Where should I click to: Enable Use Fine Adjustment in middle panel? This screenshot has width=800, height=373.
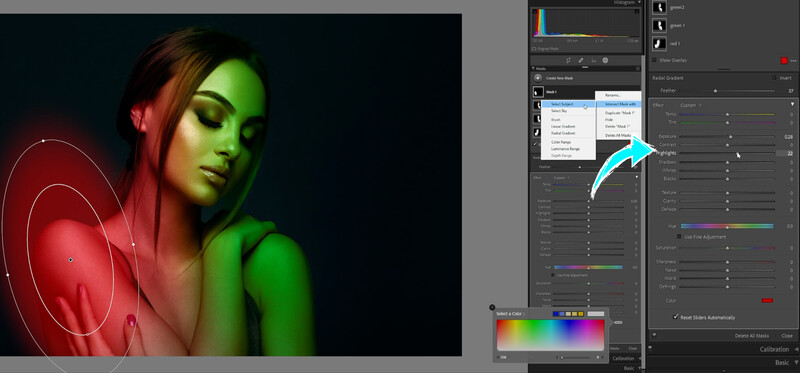tap(554, 275)
